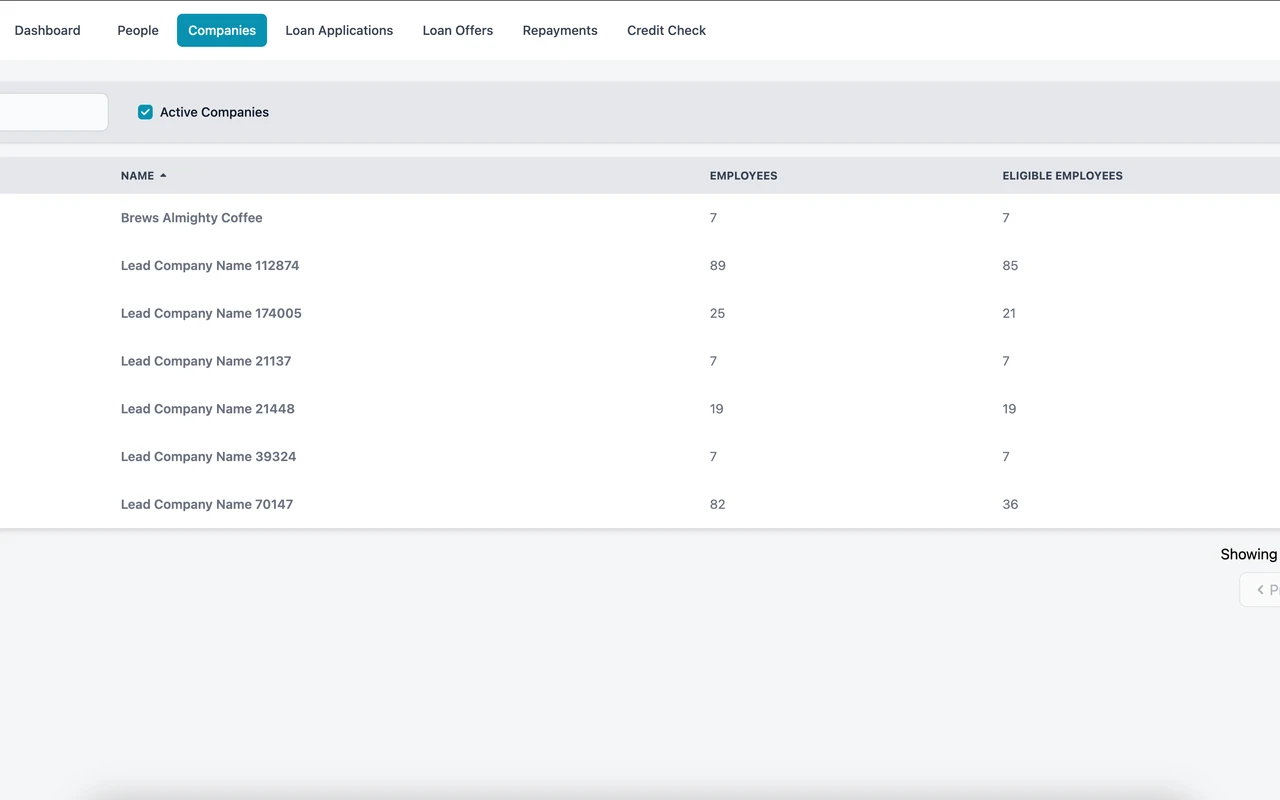Click employee count 89
Image resolution: width=1280 pixels, height=800 pixels.
718,266
